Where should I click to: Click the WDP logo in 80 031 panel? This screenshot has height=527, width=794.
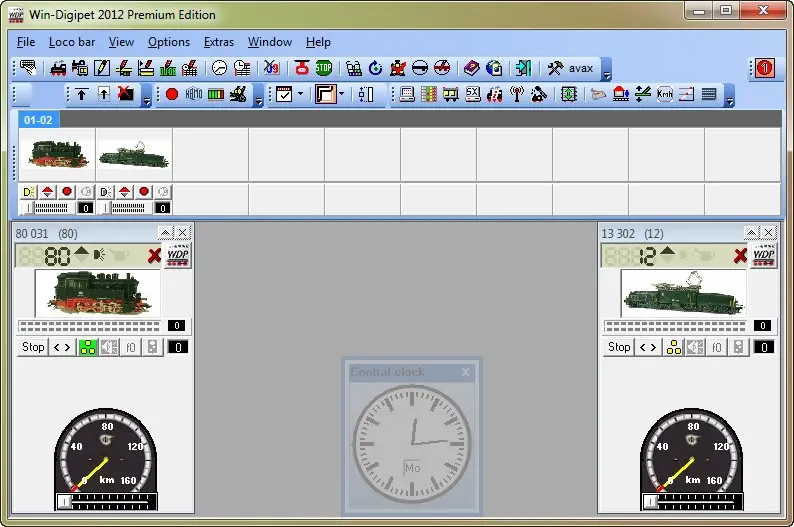tap(178, 256)
